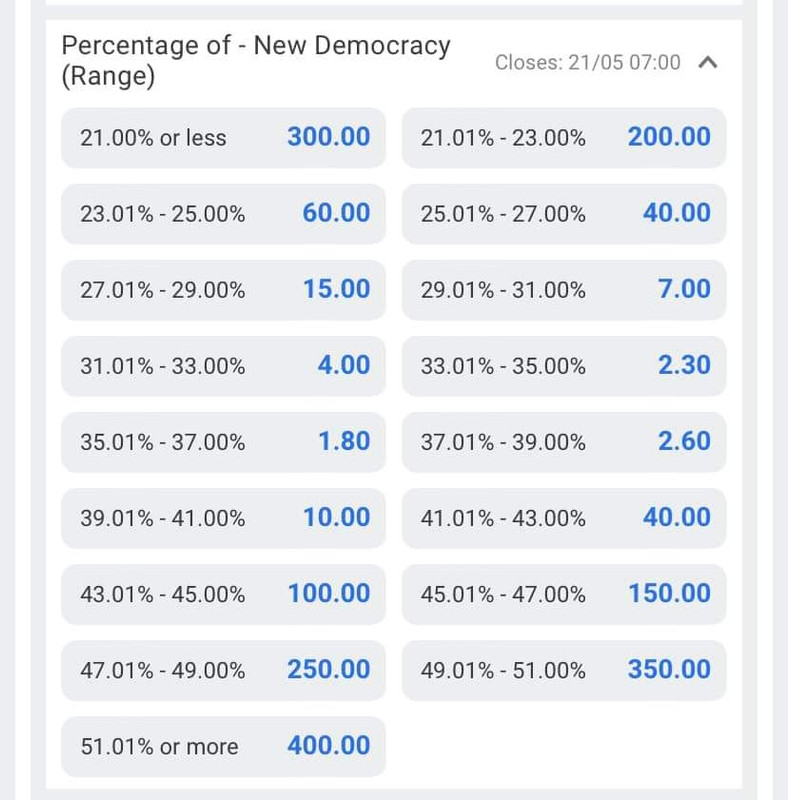788x800 pixels.
Task: Add 37.01% - 39.00% at 2.60
Action: pos(564,442)
